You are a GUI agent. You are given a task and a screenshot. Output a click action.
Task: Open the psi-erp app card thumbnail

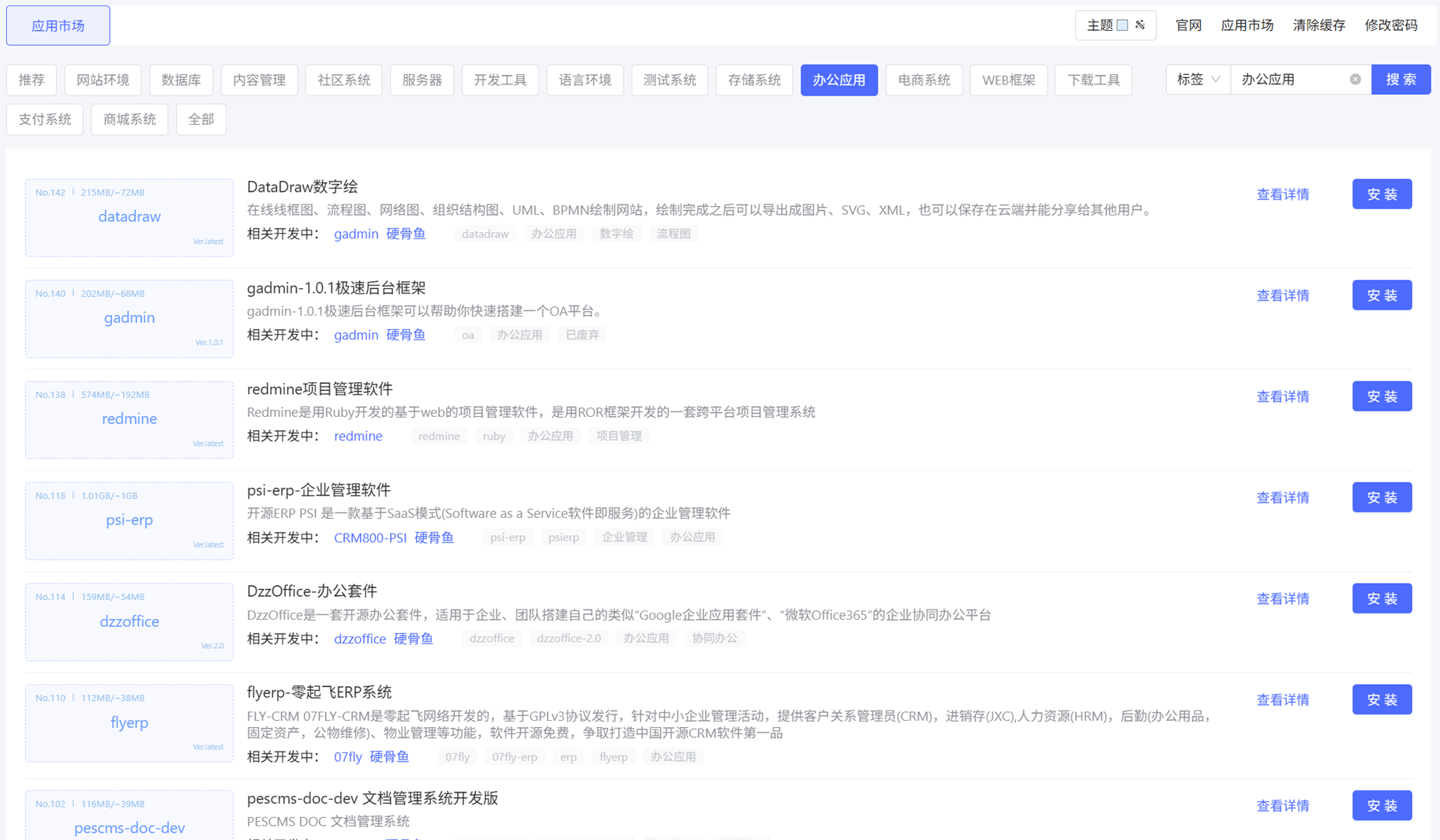[129, 520]
